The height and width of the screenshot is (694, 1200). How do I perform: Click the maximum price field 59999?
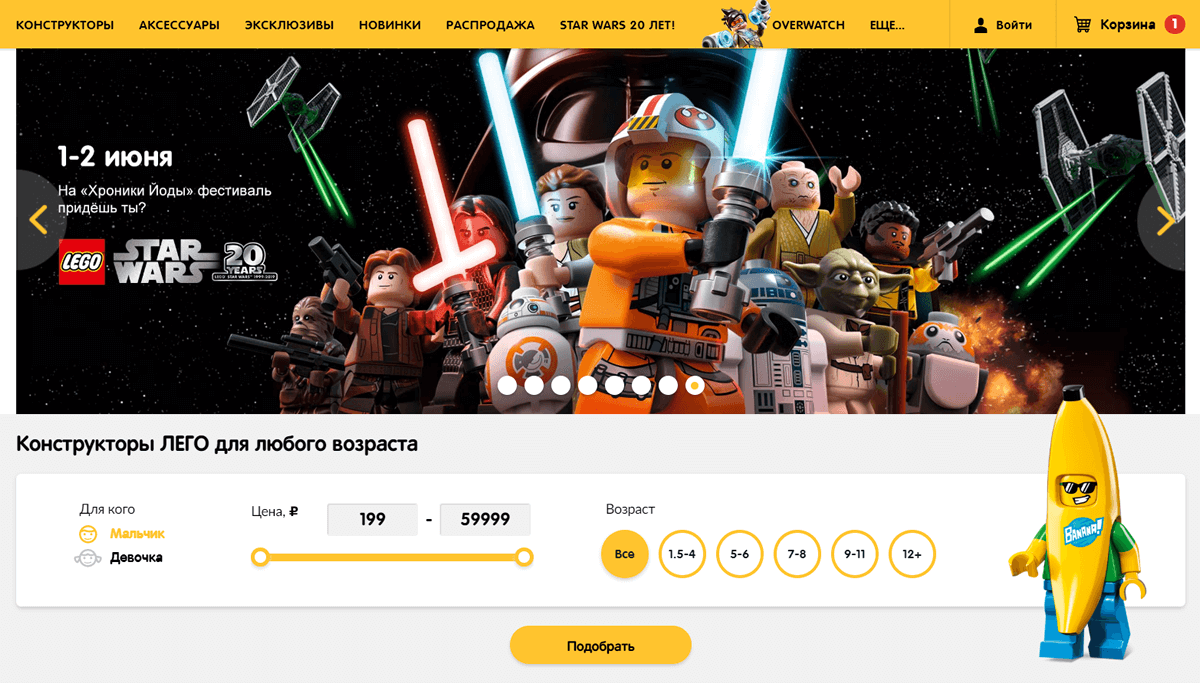click(485, 520)
